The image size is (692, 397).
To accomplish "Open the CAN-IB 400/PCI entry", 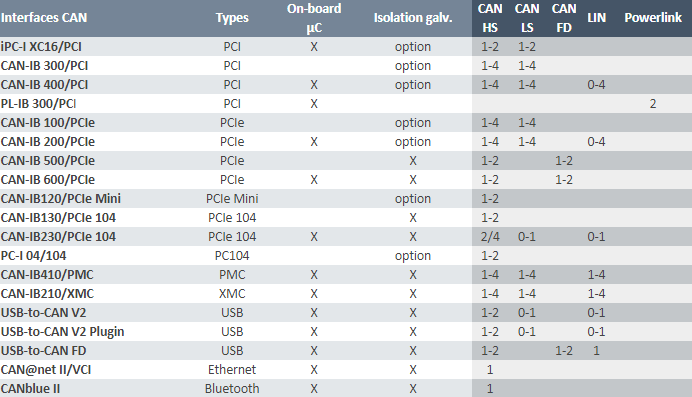I will [44, 85].
